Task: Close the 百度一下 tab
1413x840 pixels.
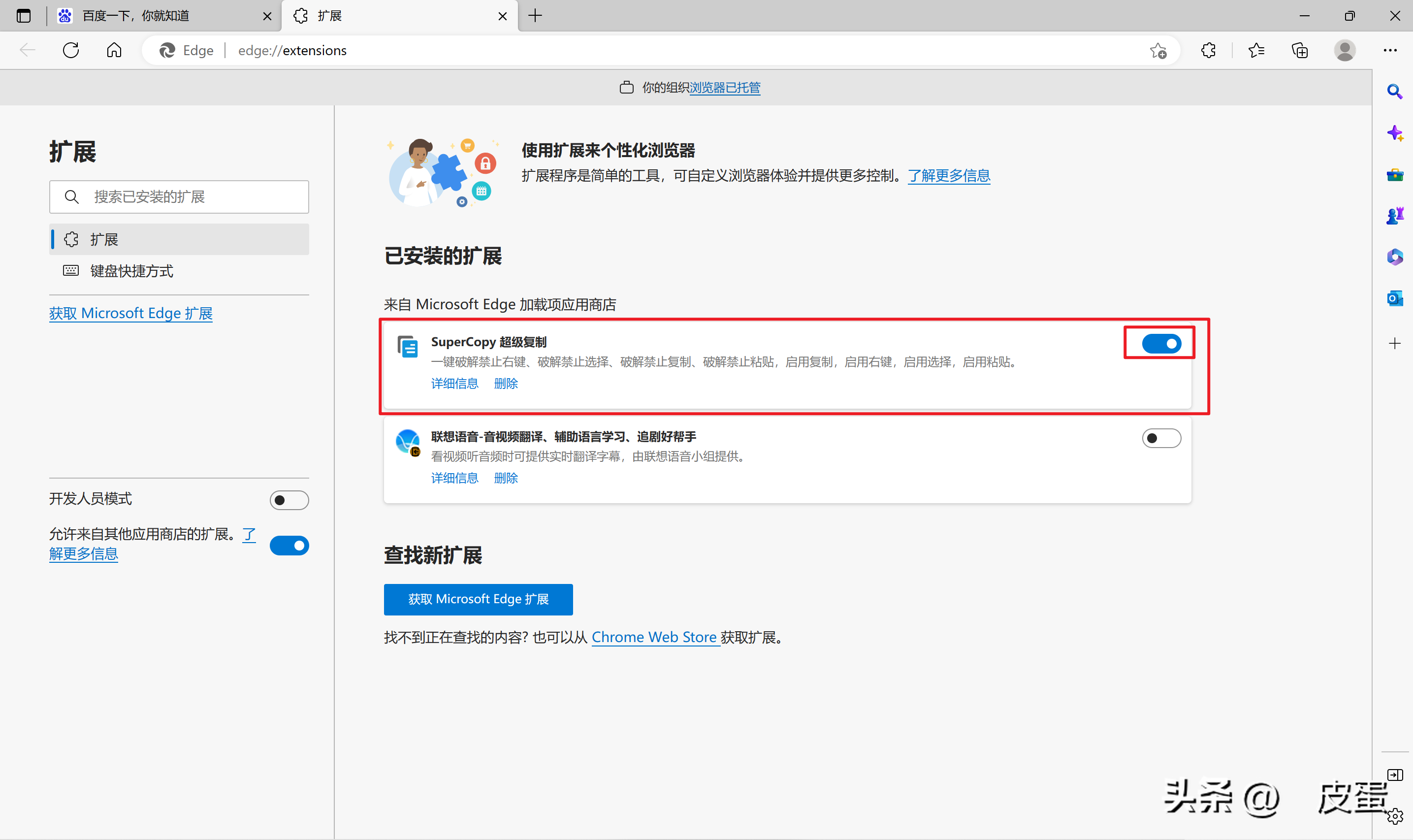Action: coord(267,16)
